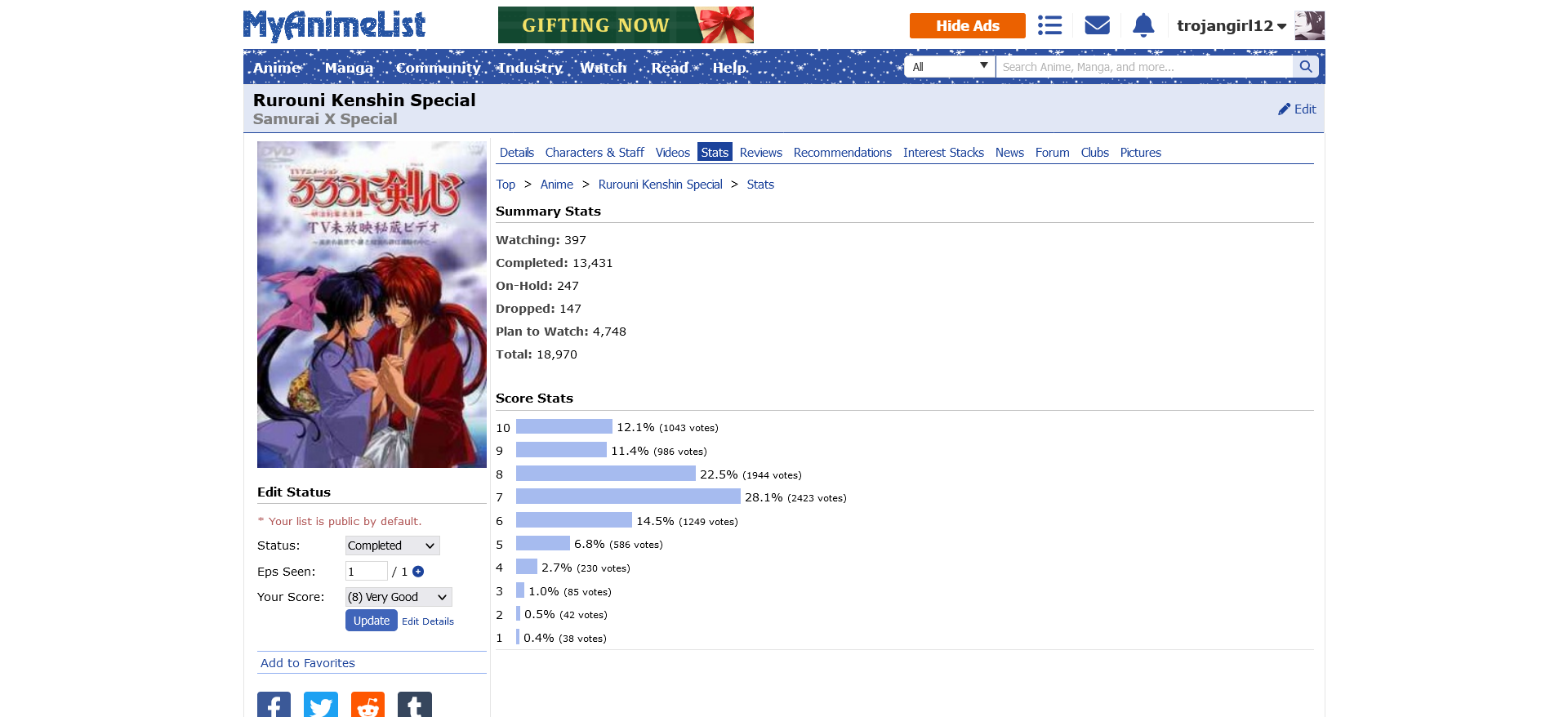Open the Read navigation menu
This screenshot has height=717, width=1568.
670,68
